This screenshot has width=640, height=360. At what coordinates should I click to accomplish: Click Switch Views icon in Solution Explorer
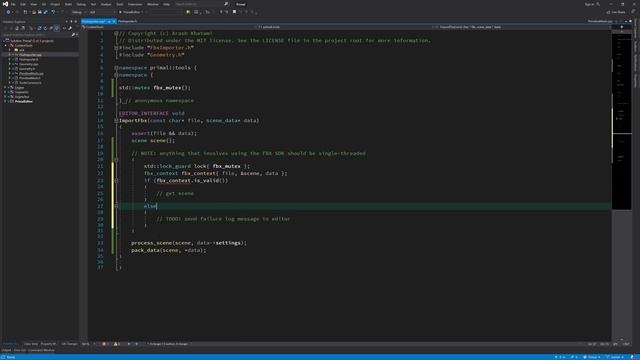pos(23,28)
